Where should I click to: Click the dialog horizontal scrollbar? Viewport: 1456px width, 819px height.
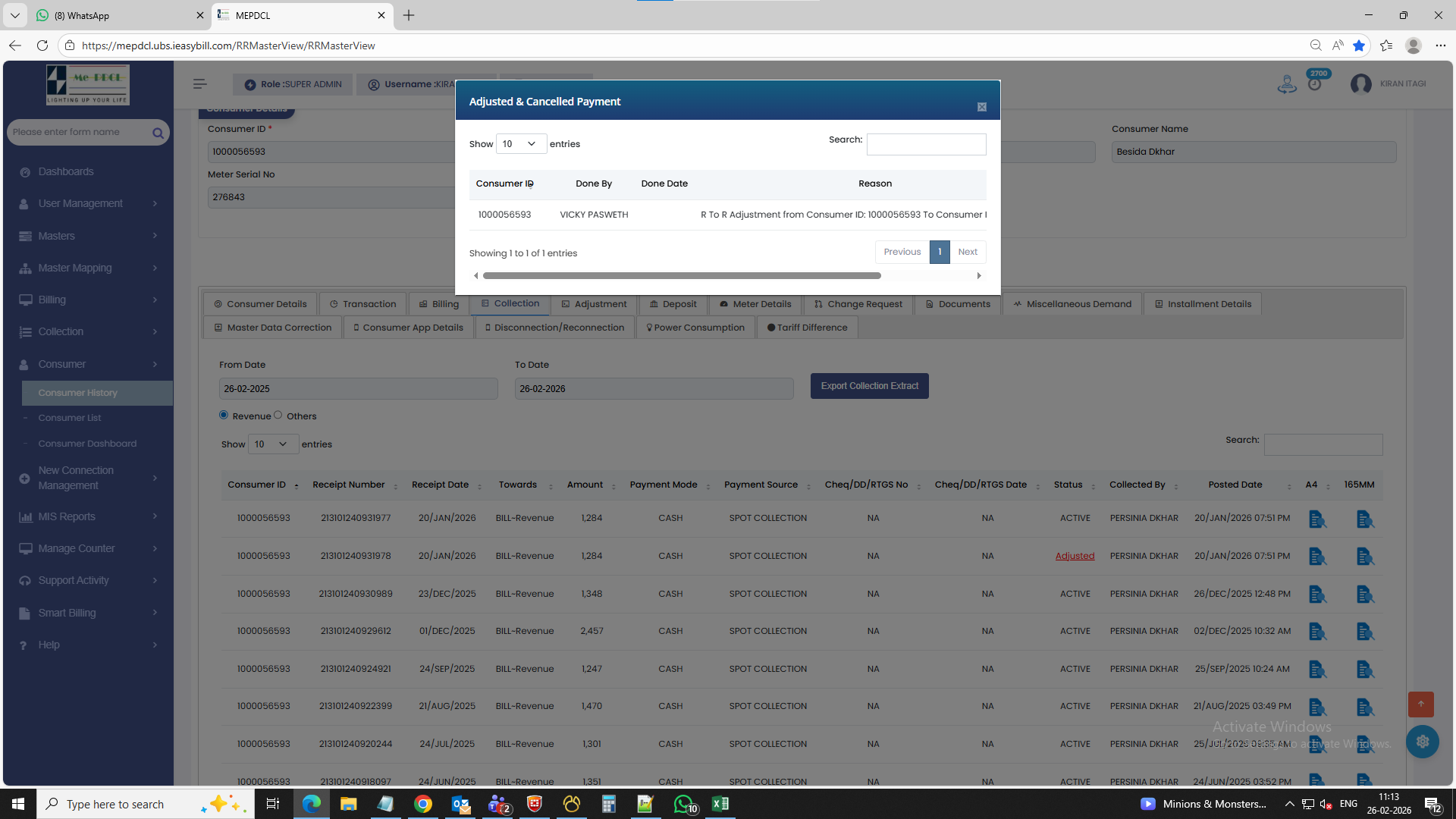click(x=681, y=276)
